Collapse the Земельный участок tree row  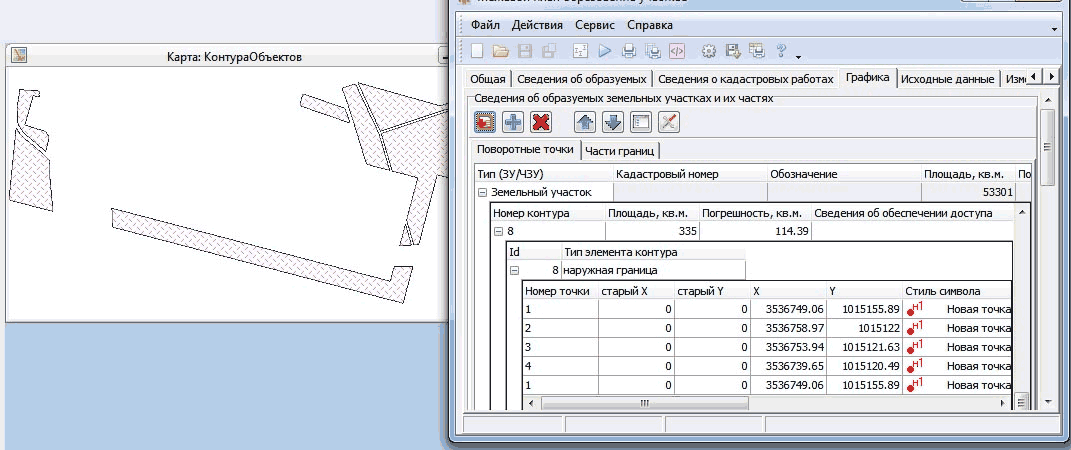point(483,192)
